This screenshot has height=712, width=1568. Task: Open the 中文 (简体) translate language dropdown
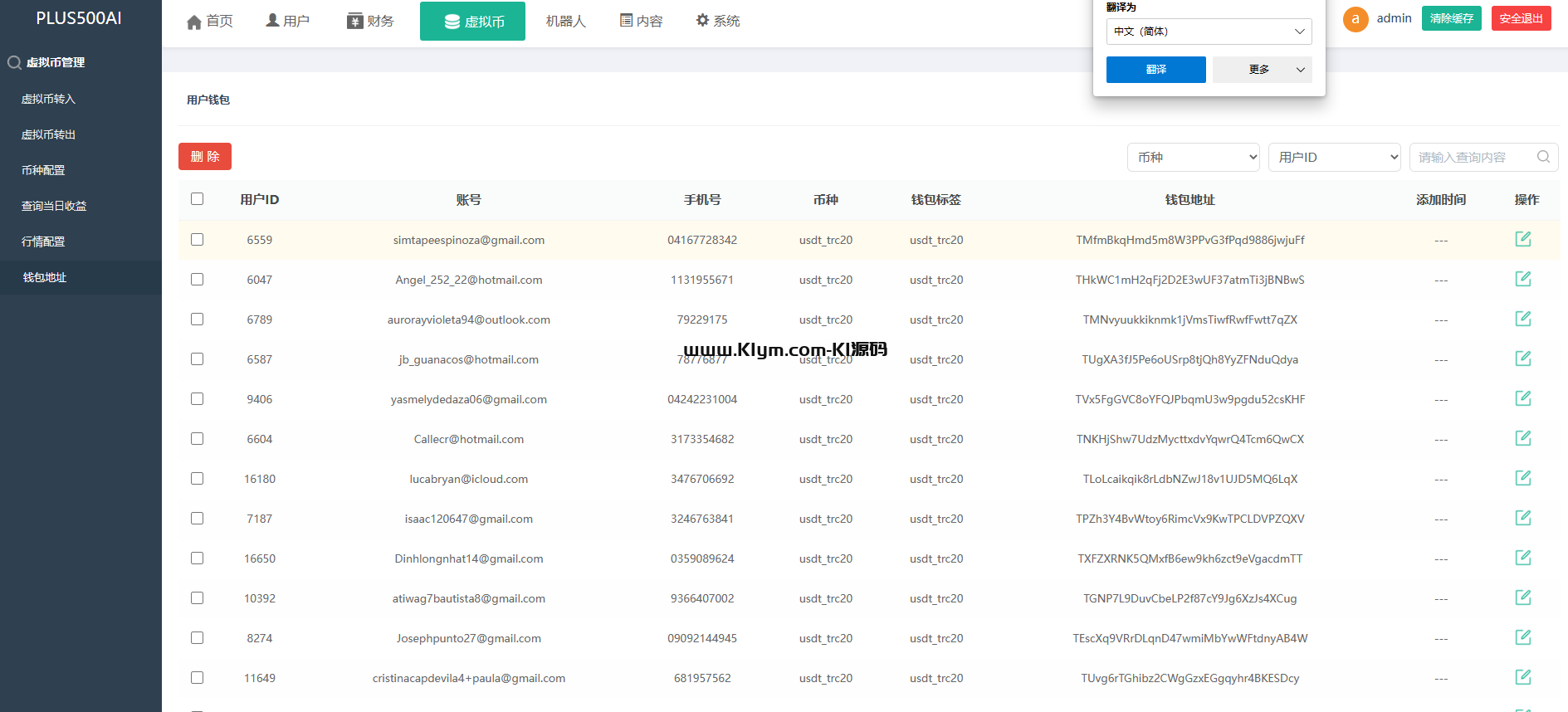pyautogui.click(x=1209, y=32)
